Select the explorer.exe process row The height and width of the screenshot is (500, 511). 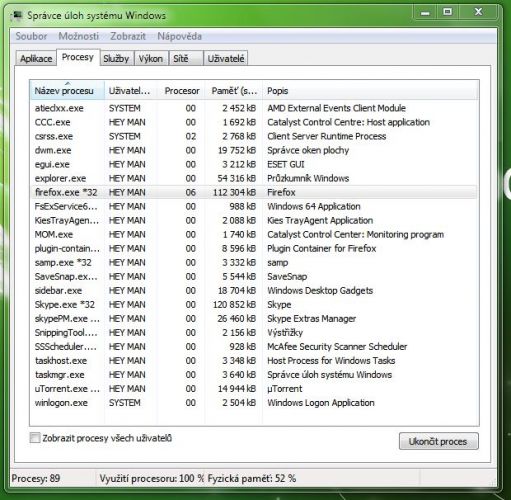(x=254, y=178)
